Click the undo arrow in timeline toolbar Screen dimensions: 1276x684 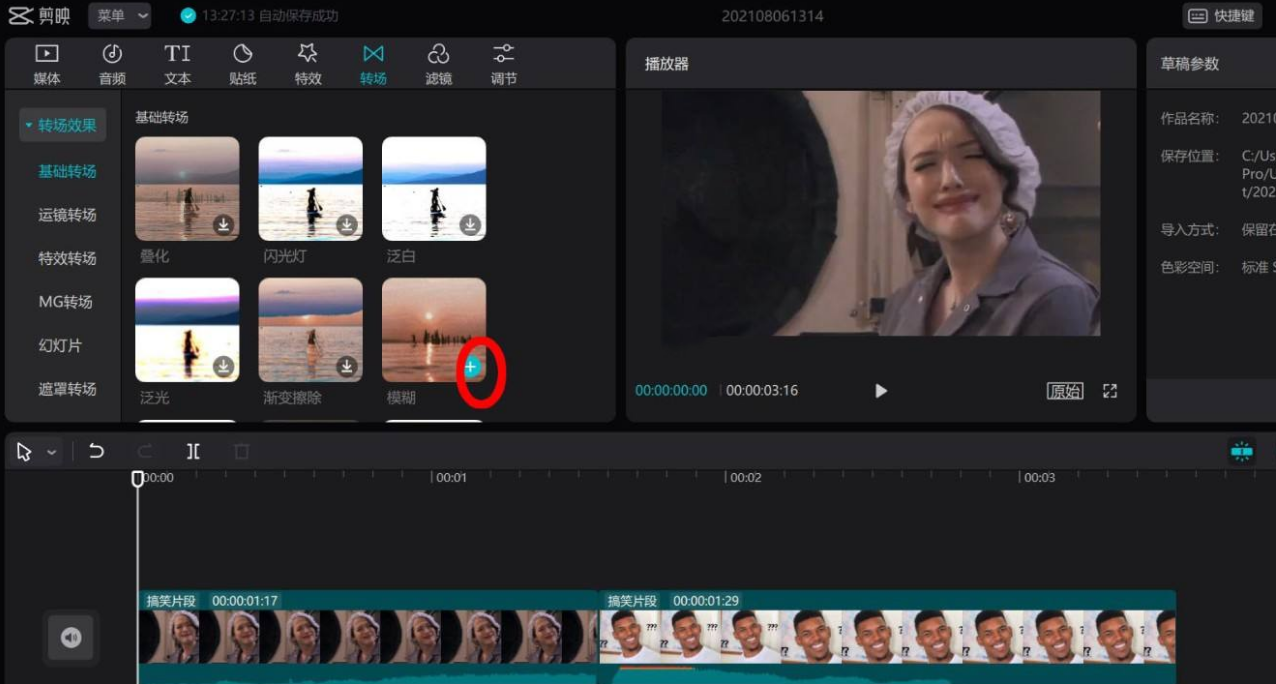point(96,451)
